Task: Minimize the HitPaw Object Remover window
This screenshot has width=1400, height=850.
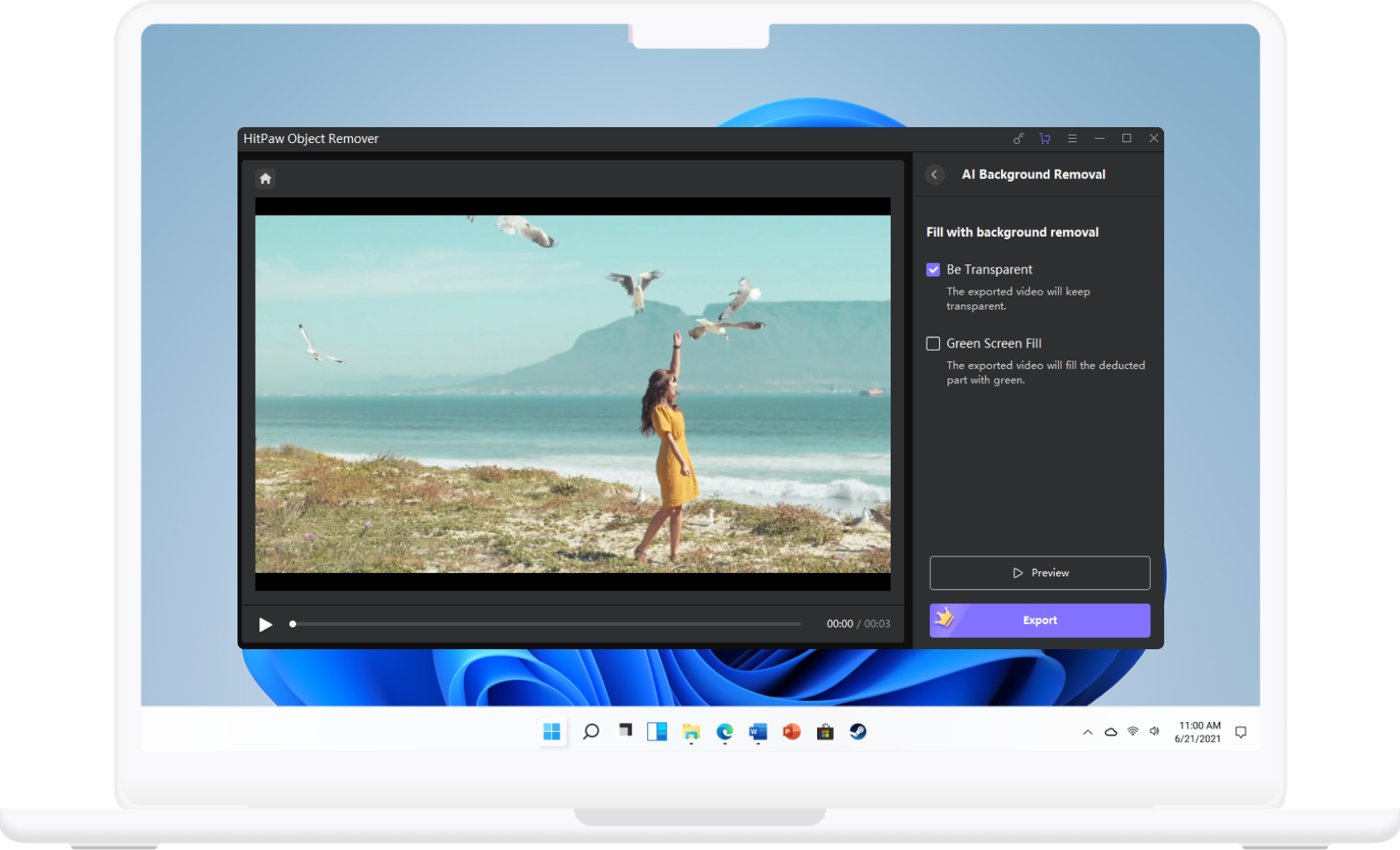Action: coord(1100,139)
